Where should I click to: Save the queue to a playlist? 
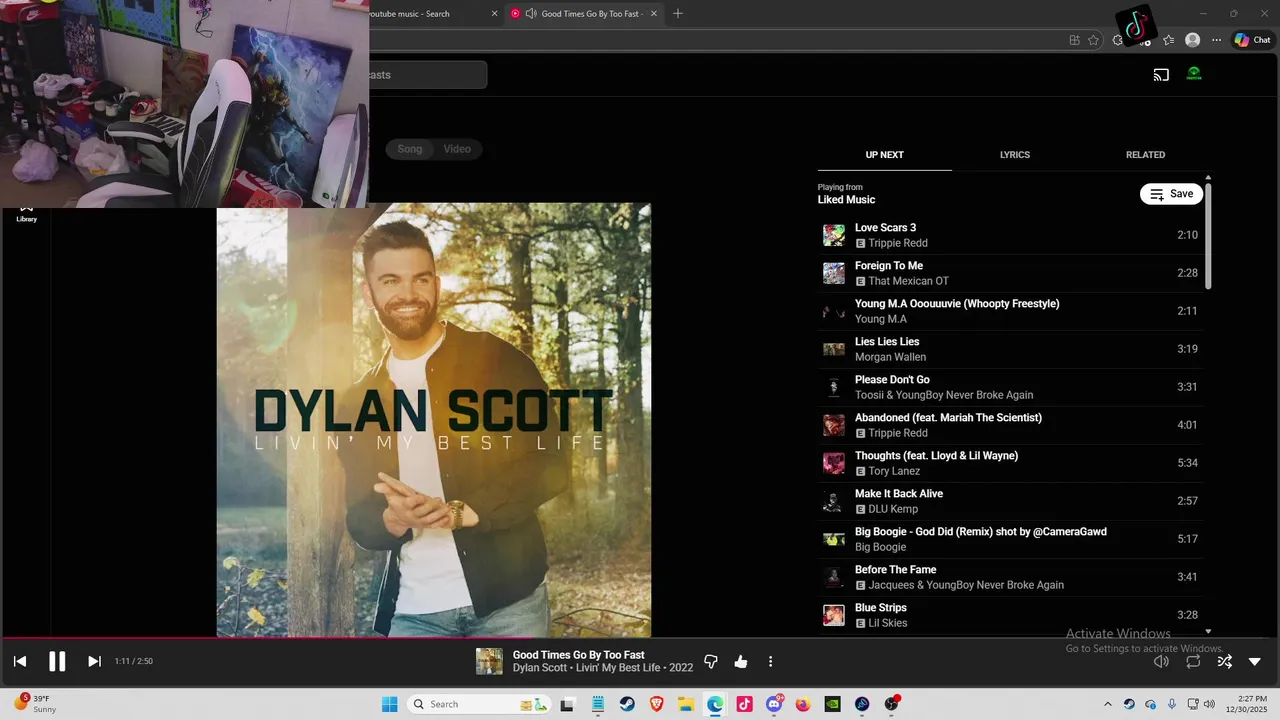[x=1171, y=194]
